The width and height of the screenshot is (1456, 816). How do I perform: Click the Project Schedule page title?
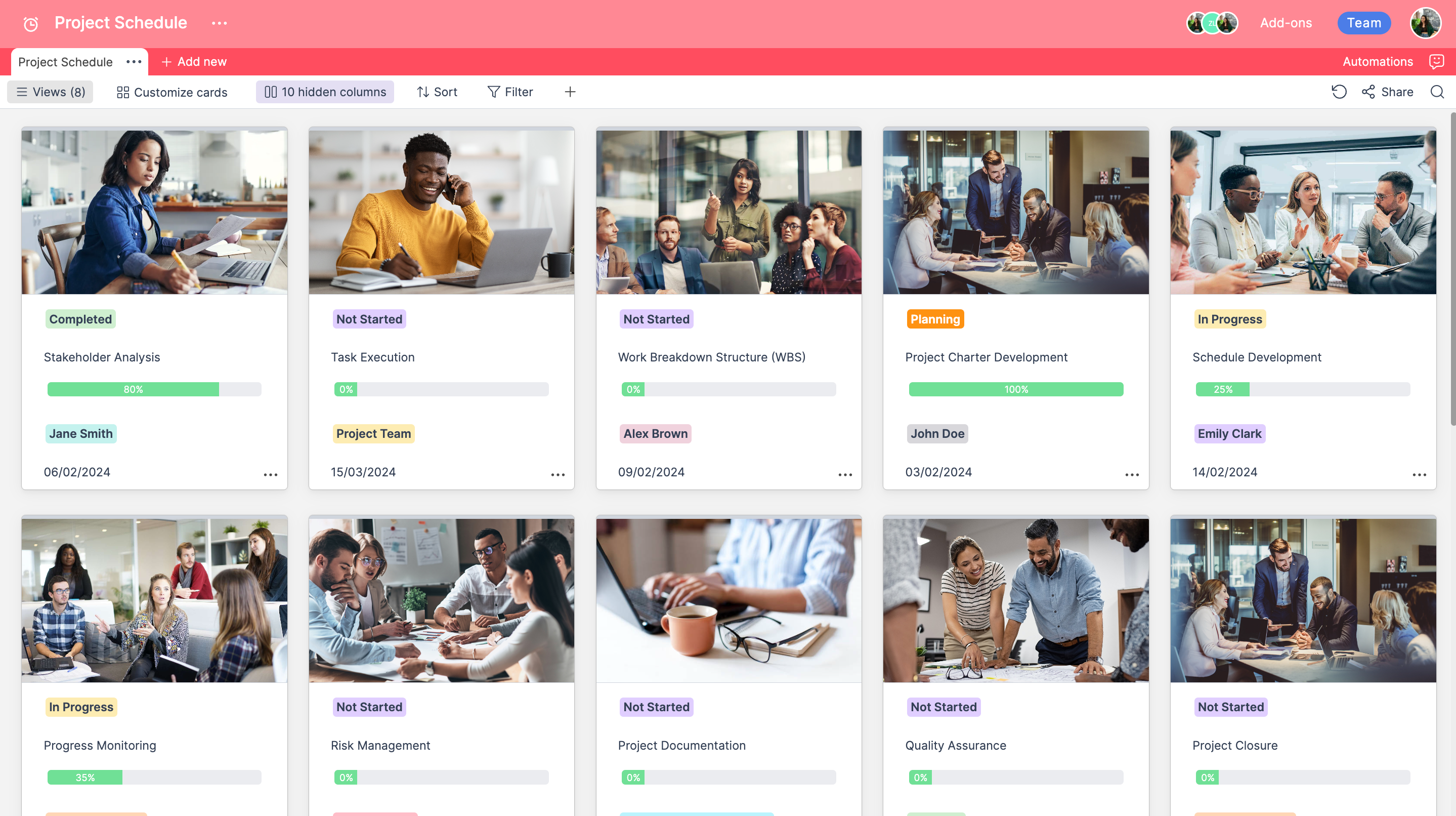(x=121, y=23)
